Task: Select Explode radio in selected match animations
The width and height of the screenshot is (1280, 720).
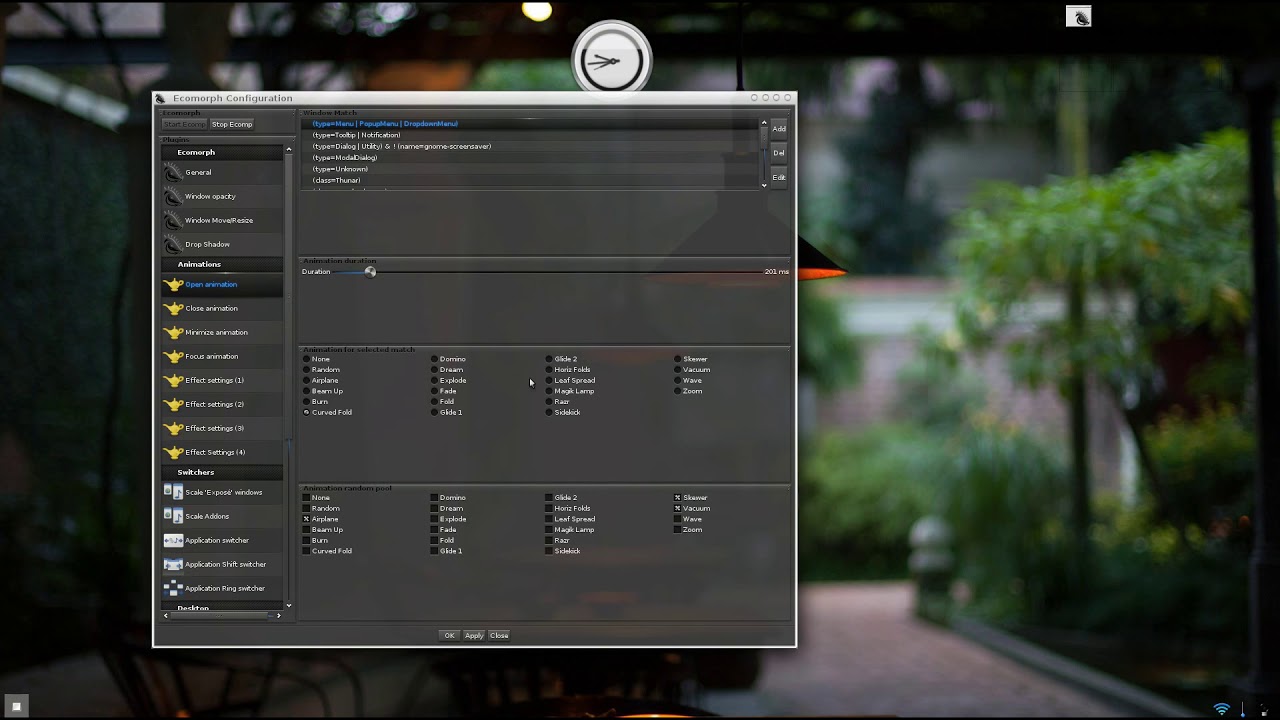Action: (x=435, y=380)
